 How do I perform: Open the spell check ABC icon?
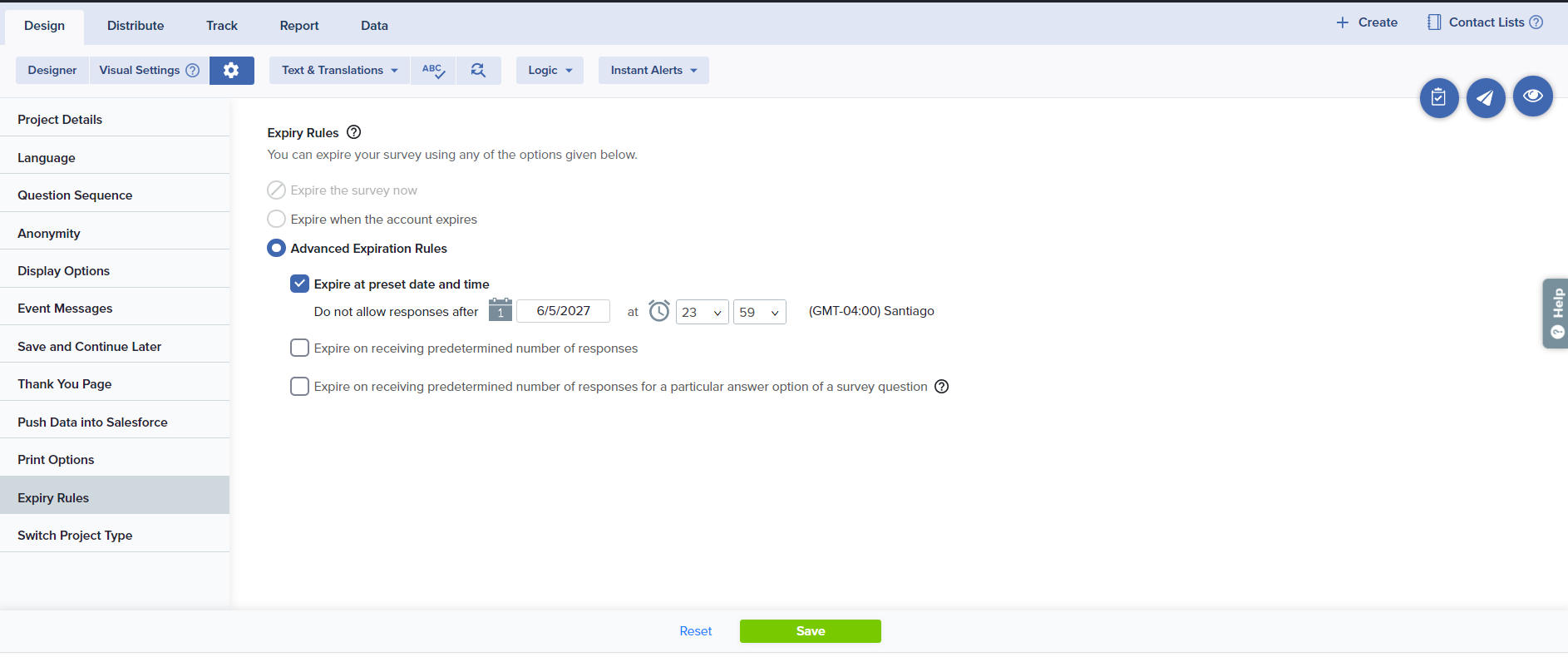(433, 71)
